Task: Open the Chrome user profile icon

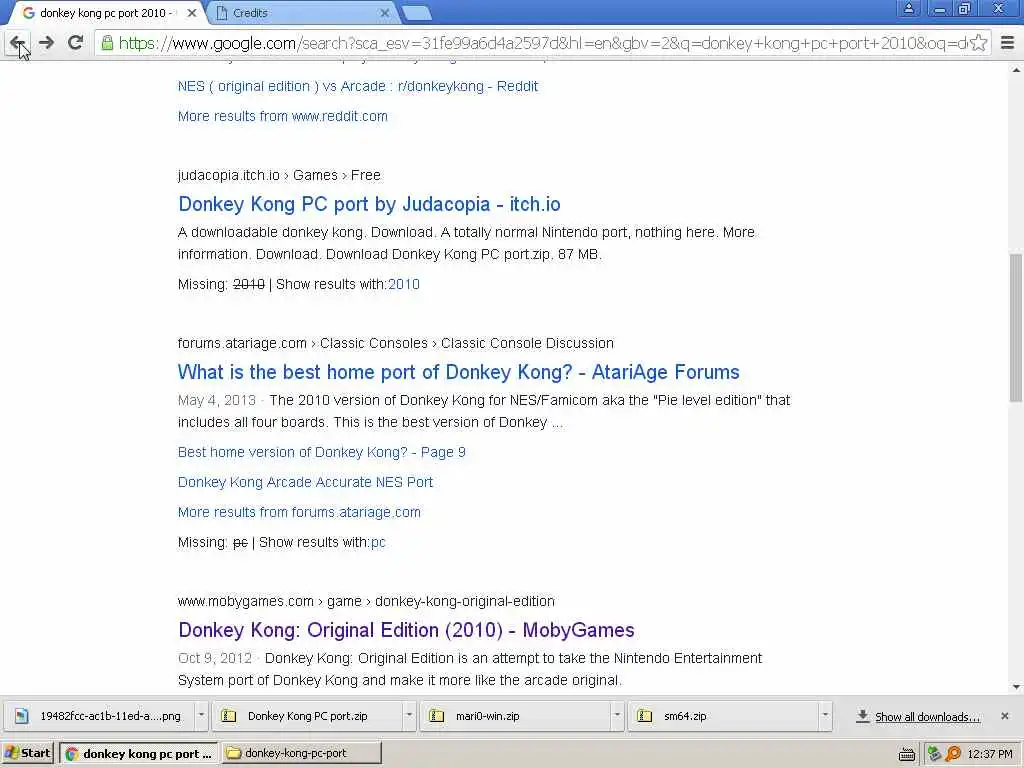Action: click(908, 8)
